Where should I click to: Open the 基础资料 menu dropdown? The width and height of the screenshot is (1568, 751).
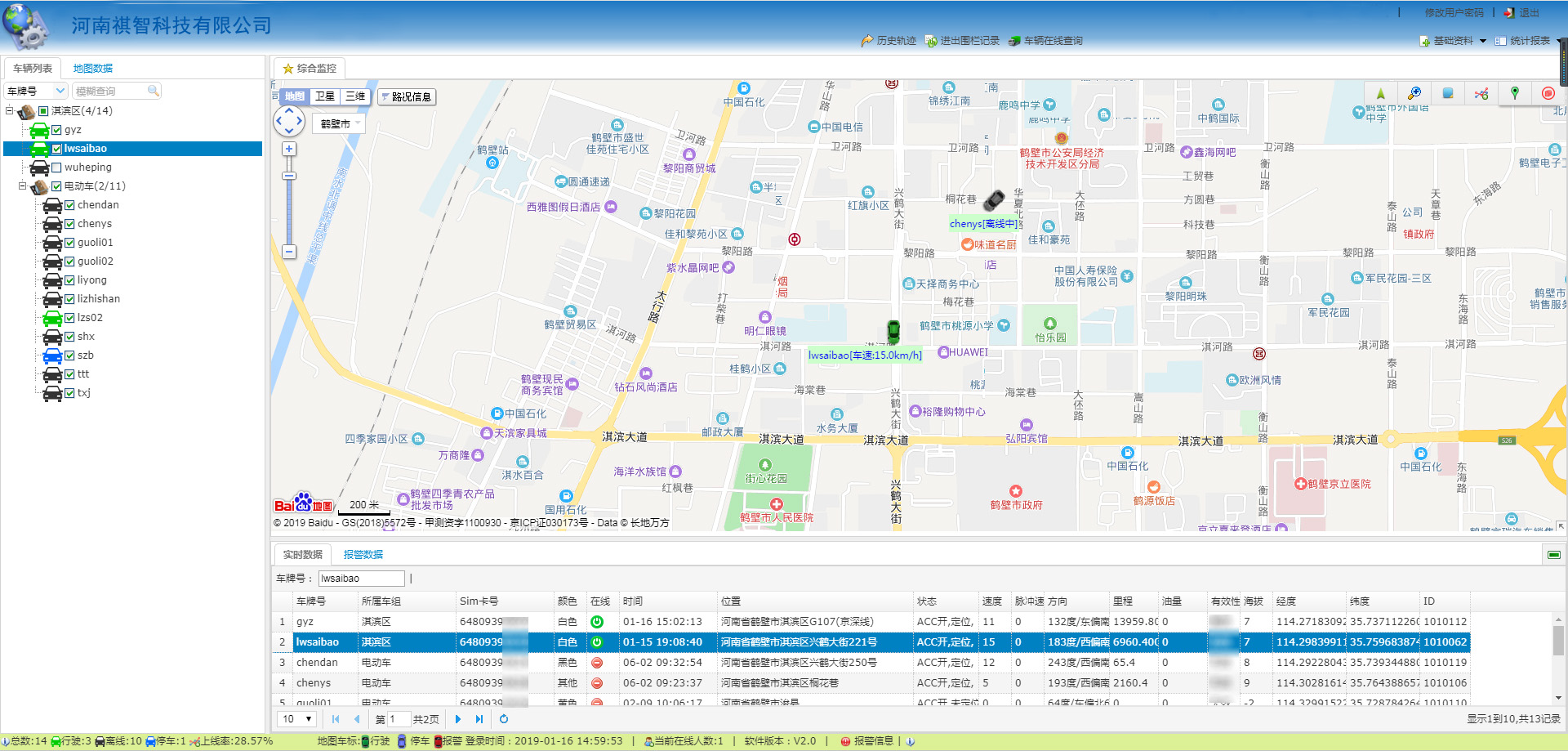pyautogui.click(x=1453, y=41)
